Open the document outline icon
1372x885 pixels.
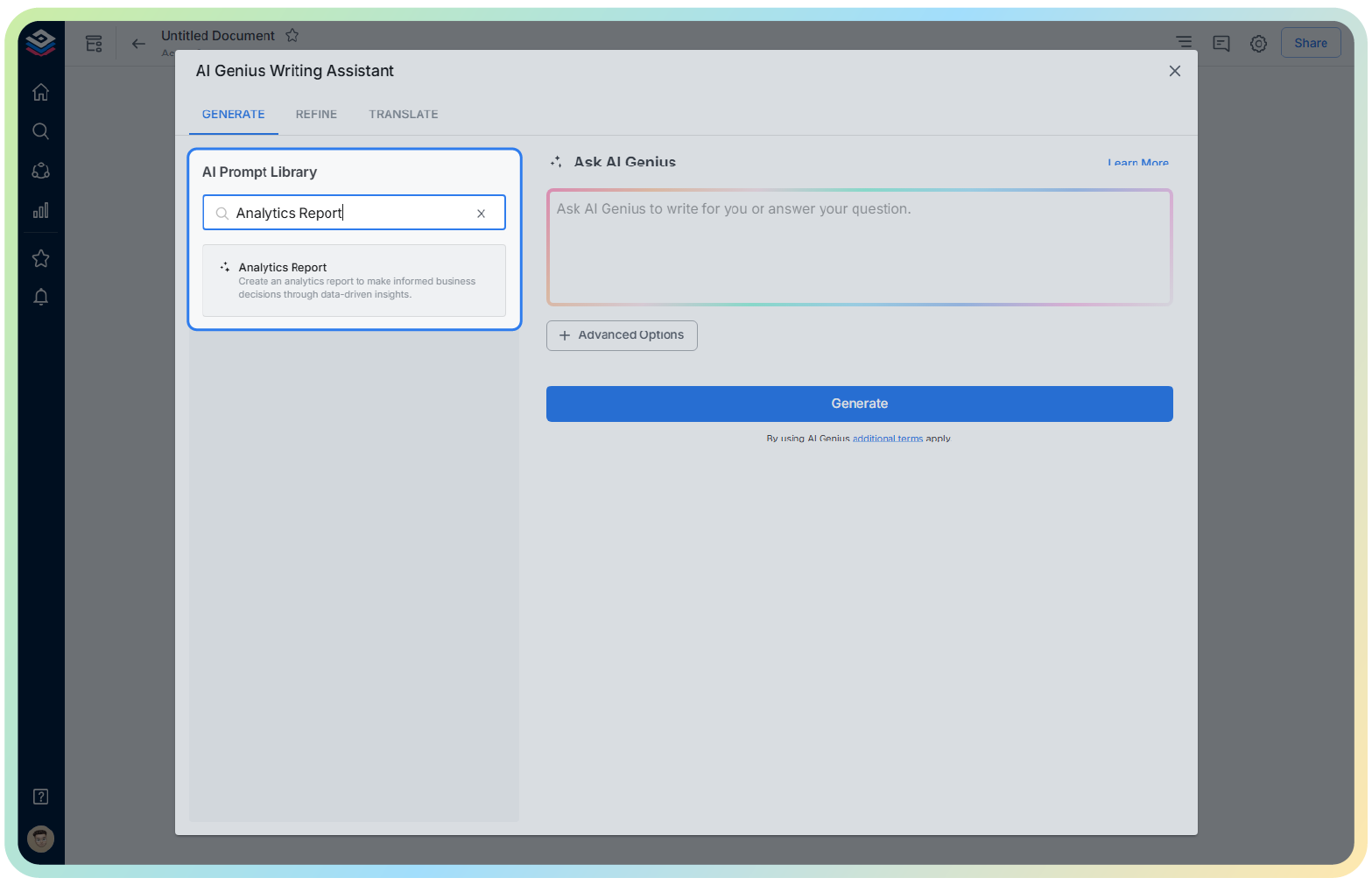(x=1184, y=42)
